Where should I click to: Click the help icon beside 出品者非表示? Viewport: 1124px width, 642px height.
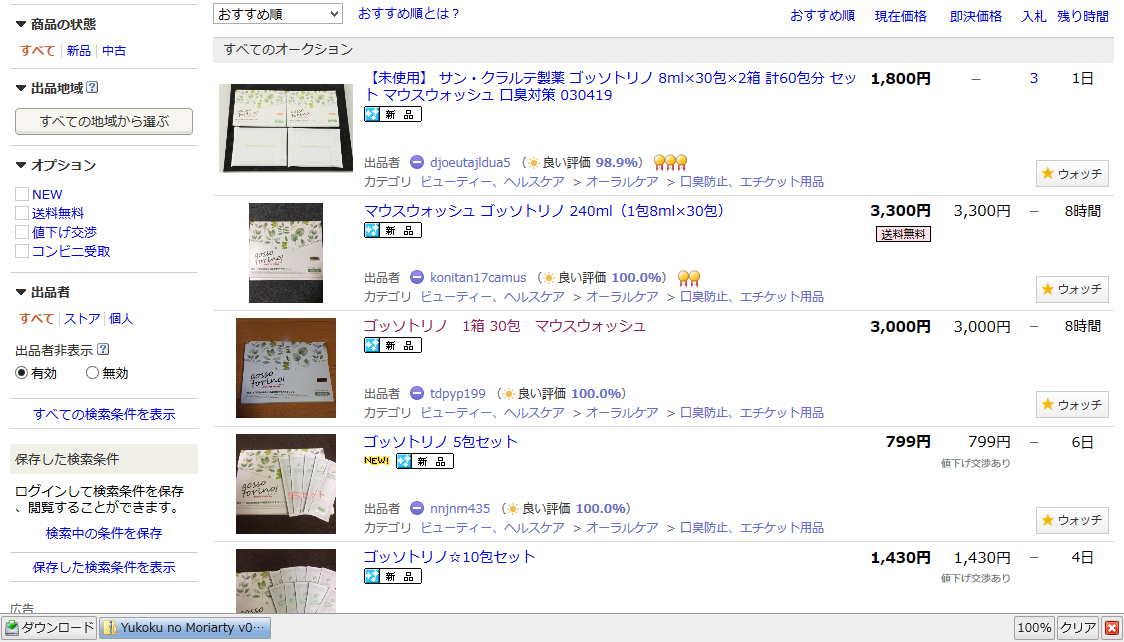pos(103,350)
